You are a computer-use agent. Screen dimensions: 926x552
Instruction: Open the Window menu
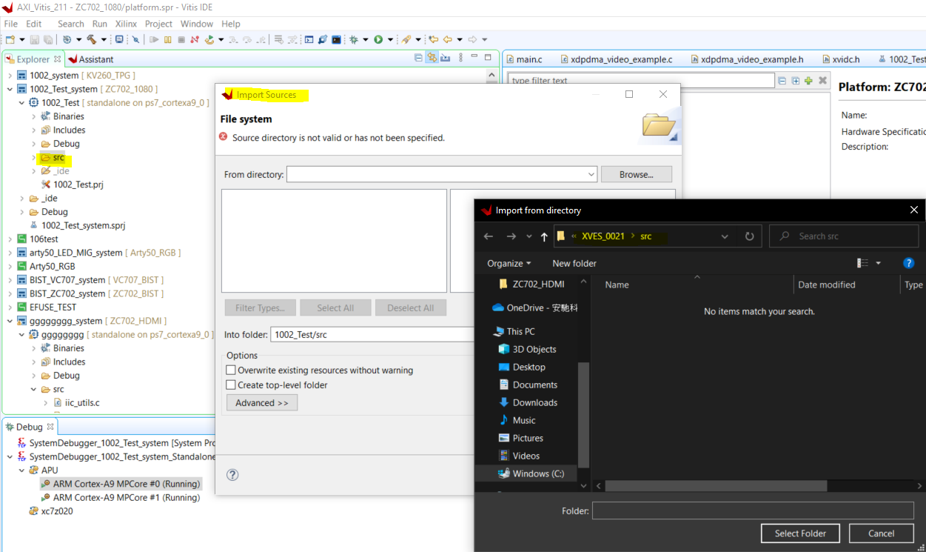point(197,24)
